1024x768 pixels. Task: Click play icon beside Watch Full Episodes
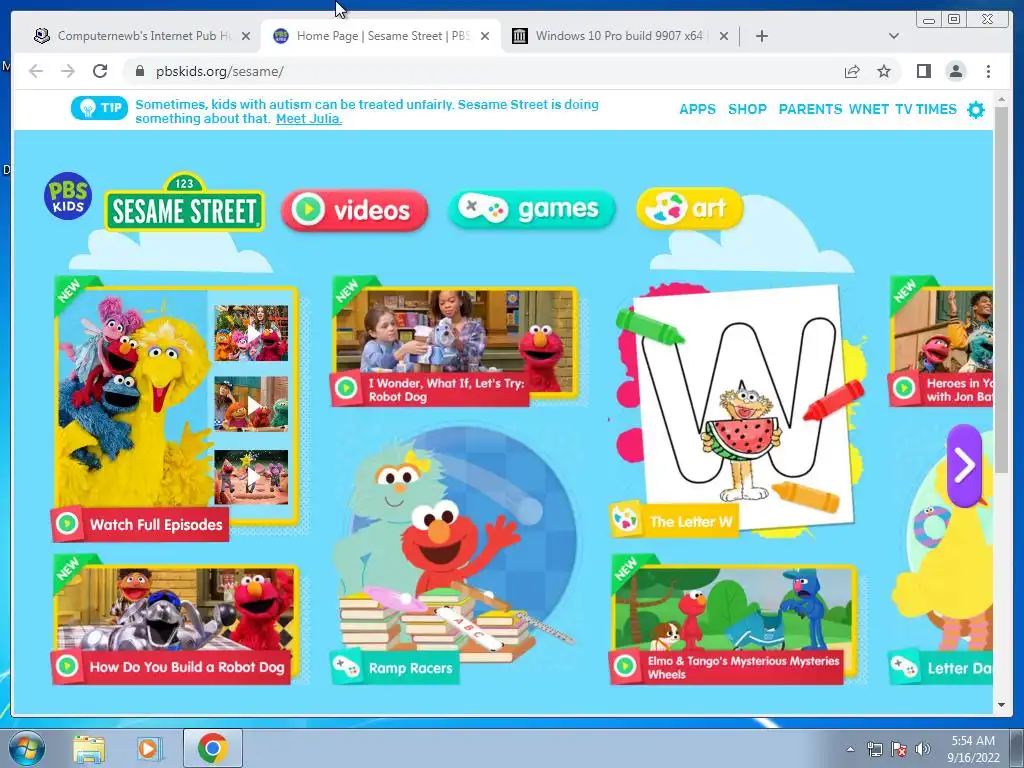point(67,524)
